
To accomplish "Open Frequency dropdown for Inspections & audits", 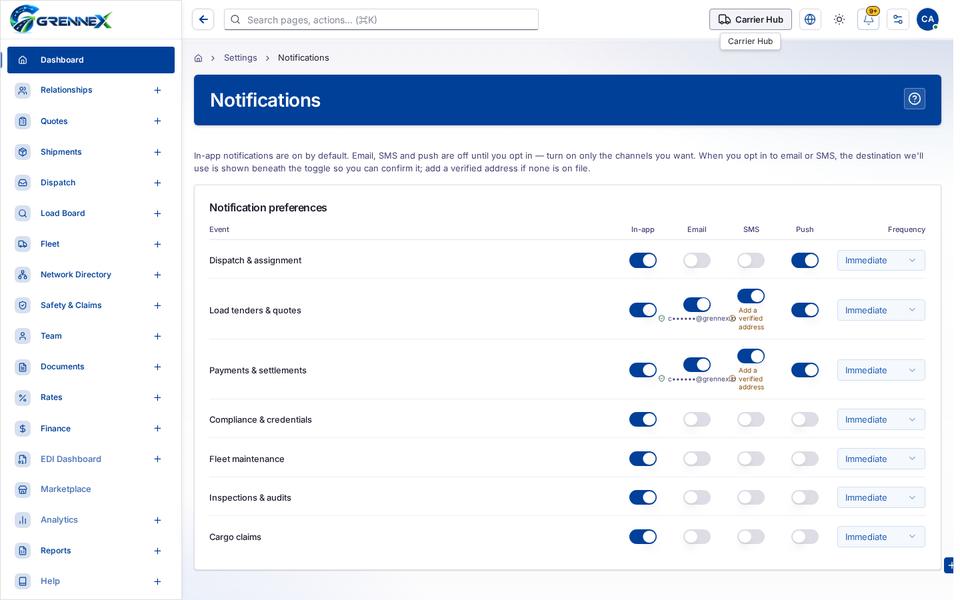I will 881,498.
